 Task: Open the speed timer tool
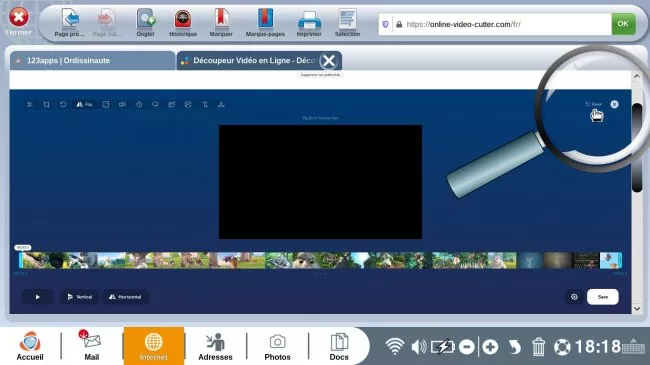[139, 105]
